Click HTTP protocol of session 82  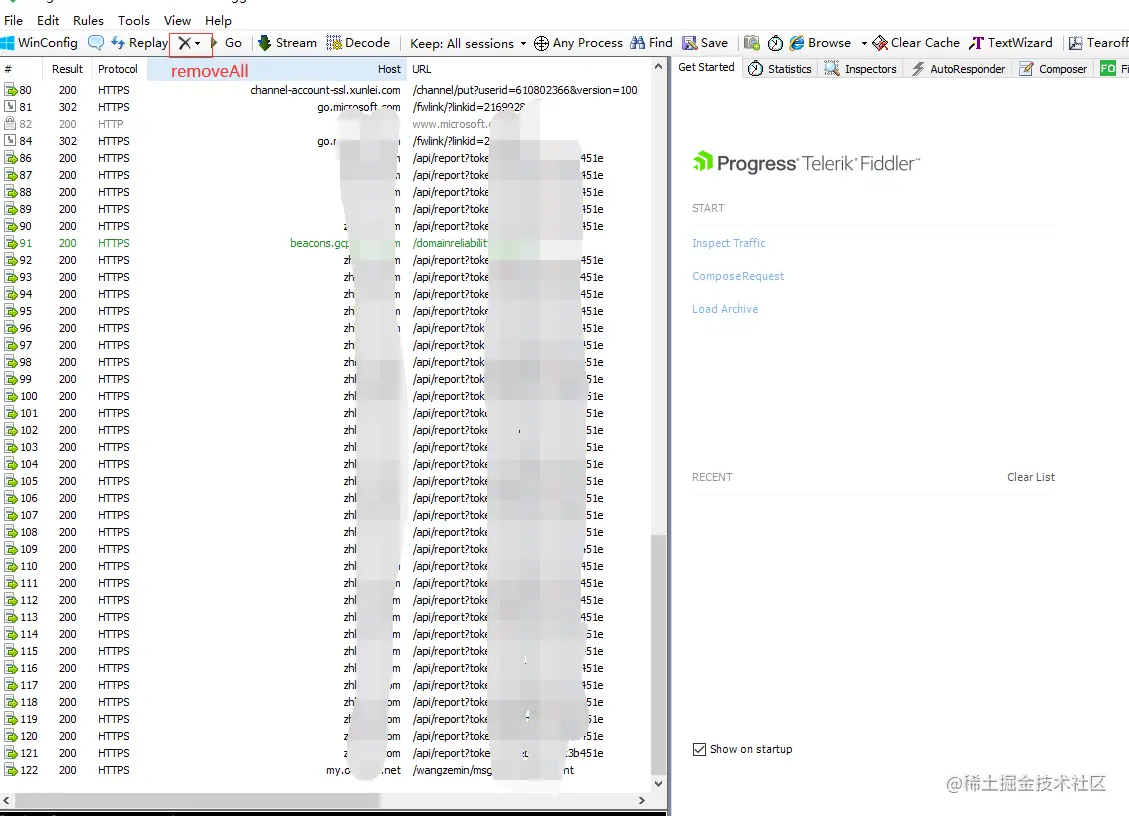pos(111,124)
